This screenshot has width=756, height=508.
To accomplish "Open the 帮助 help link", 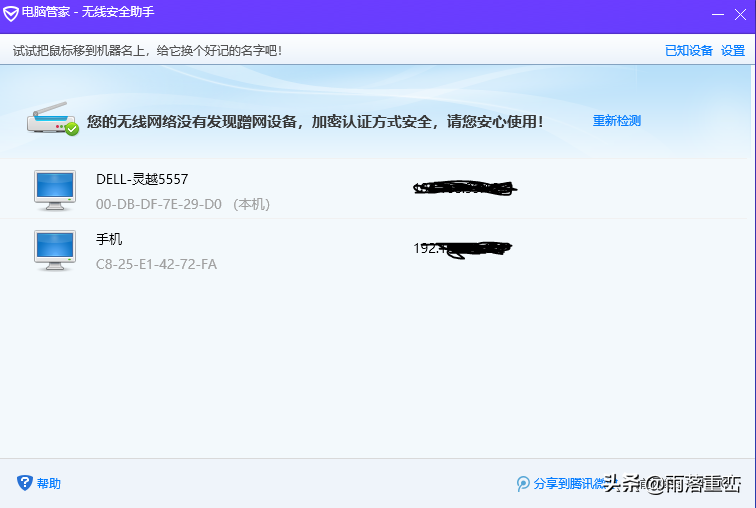I will coord(49,483).
